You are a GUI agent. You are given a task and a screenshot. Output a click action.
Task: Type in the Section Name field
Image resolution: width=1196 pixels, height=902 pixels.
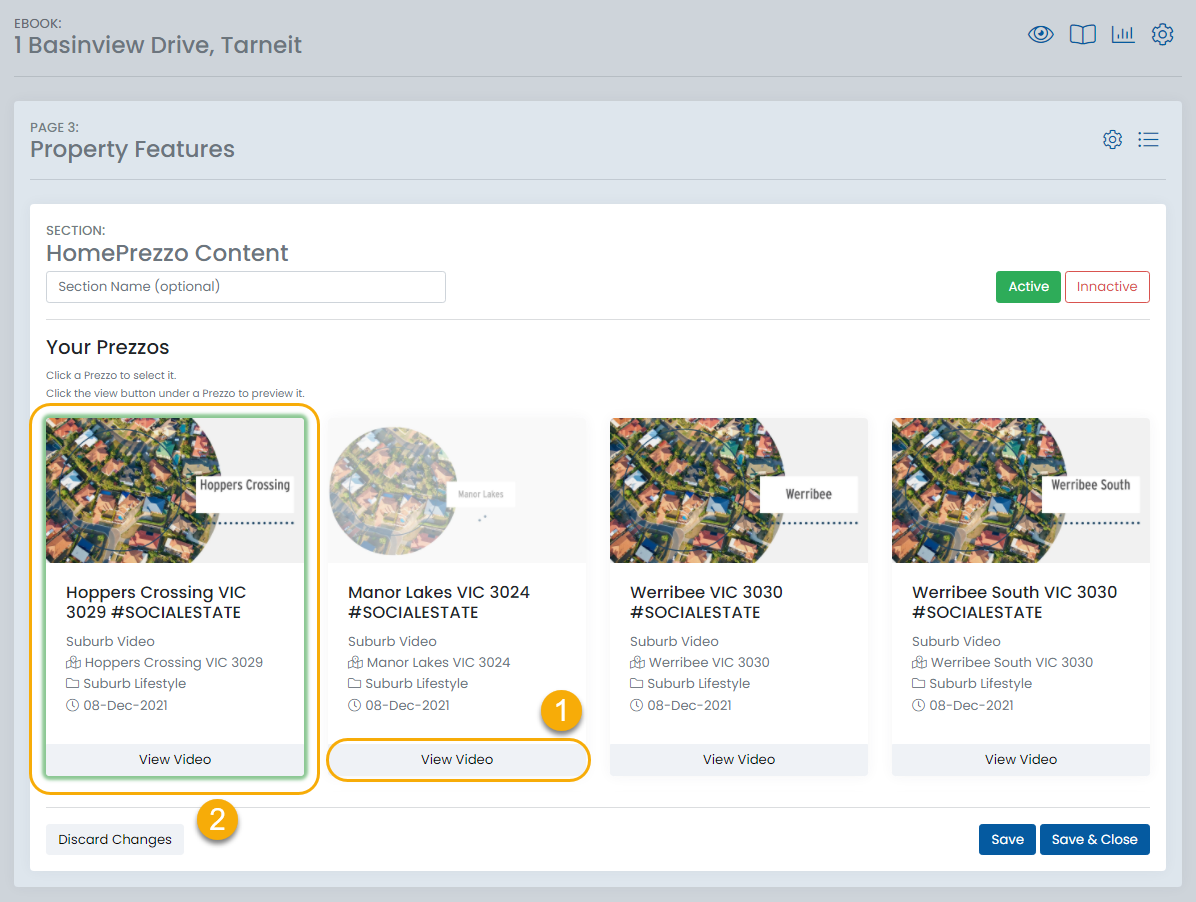pos(245,287)
